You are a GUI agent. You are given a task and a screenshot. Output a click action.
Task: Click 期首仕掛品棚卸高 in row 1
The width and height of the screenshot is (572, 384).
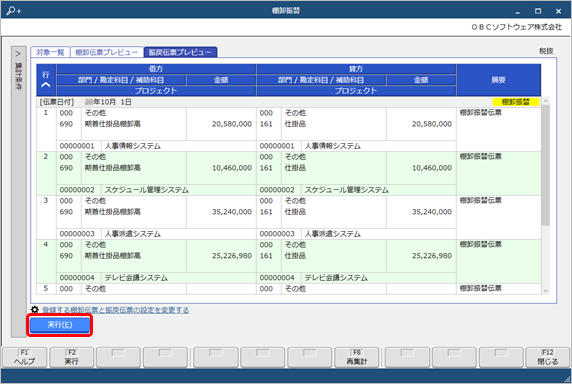tap(113, 124)
